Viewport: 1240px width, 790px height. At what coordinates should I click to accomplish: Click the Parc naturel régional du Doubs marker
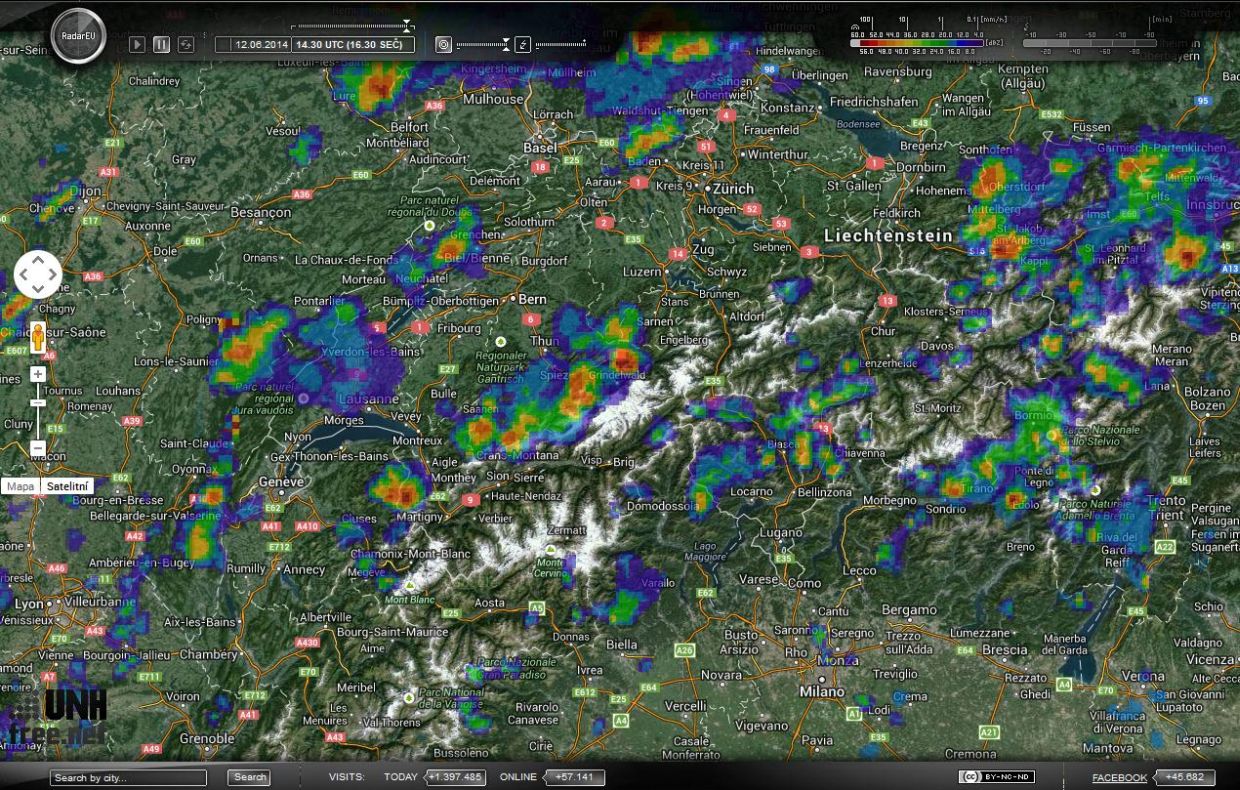coord(430,226)
